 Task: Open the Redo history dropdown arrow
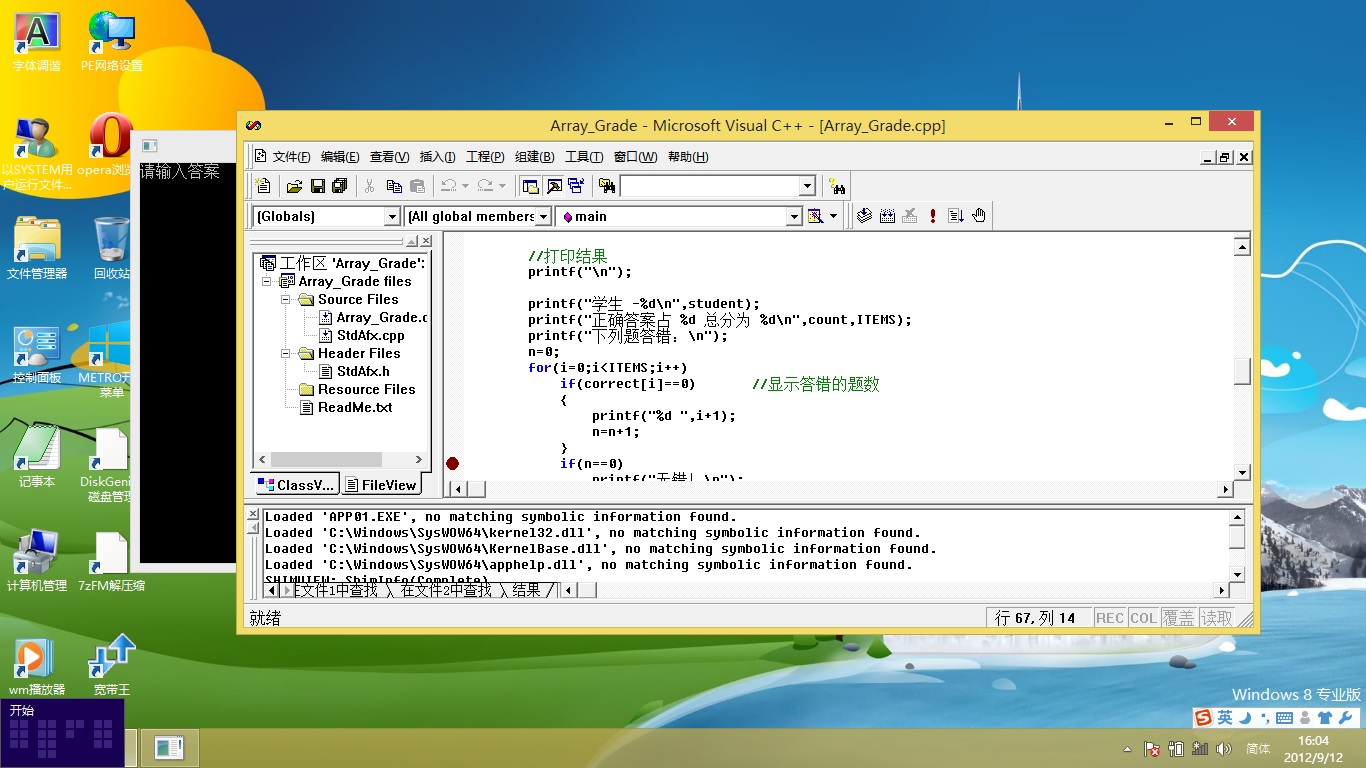click(x=502, y=186)
